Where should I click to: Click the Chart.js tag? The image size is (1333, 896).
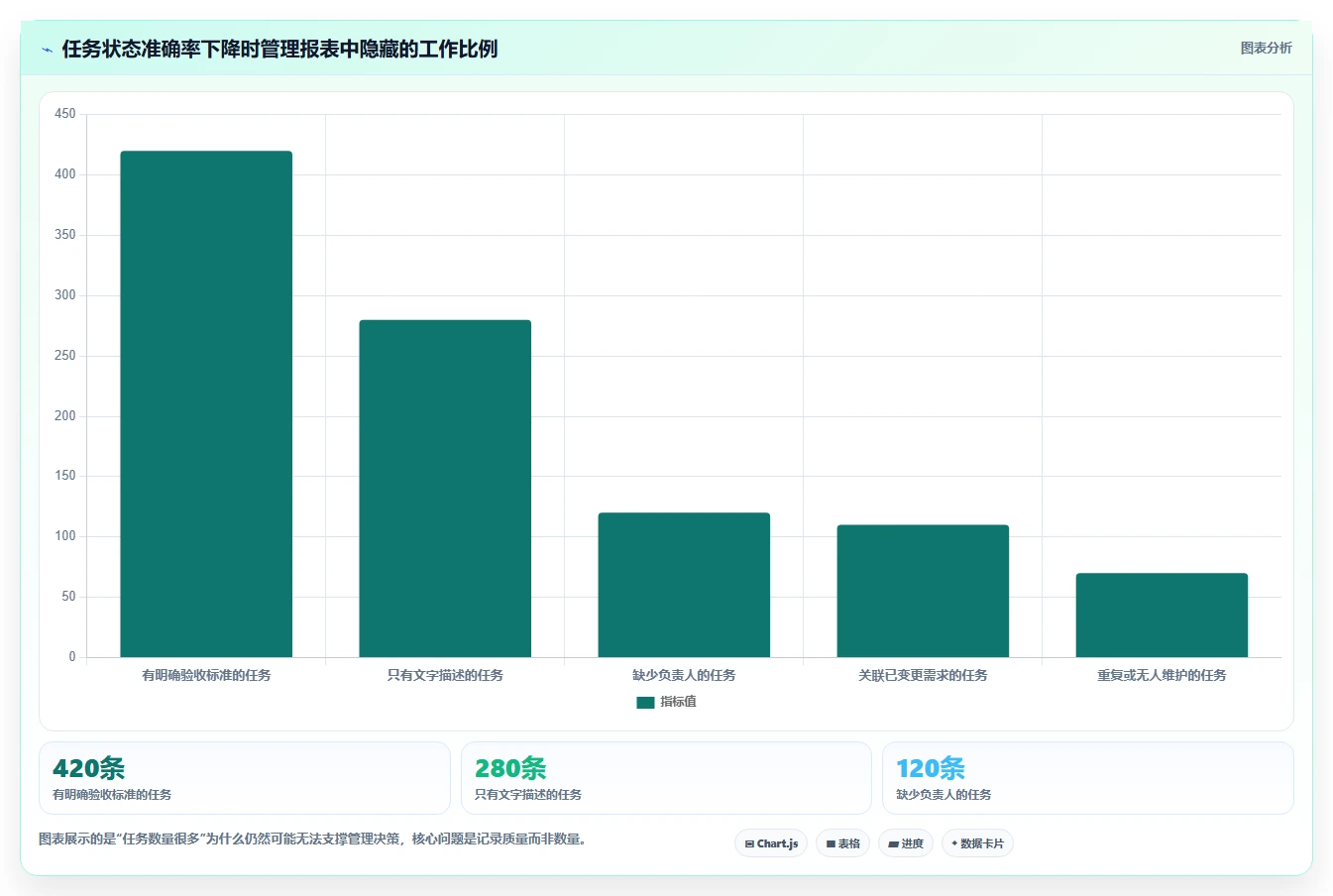[771, 843]
